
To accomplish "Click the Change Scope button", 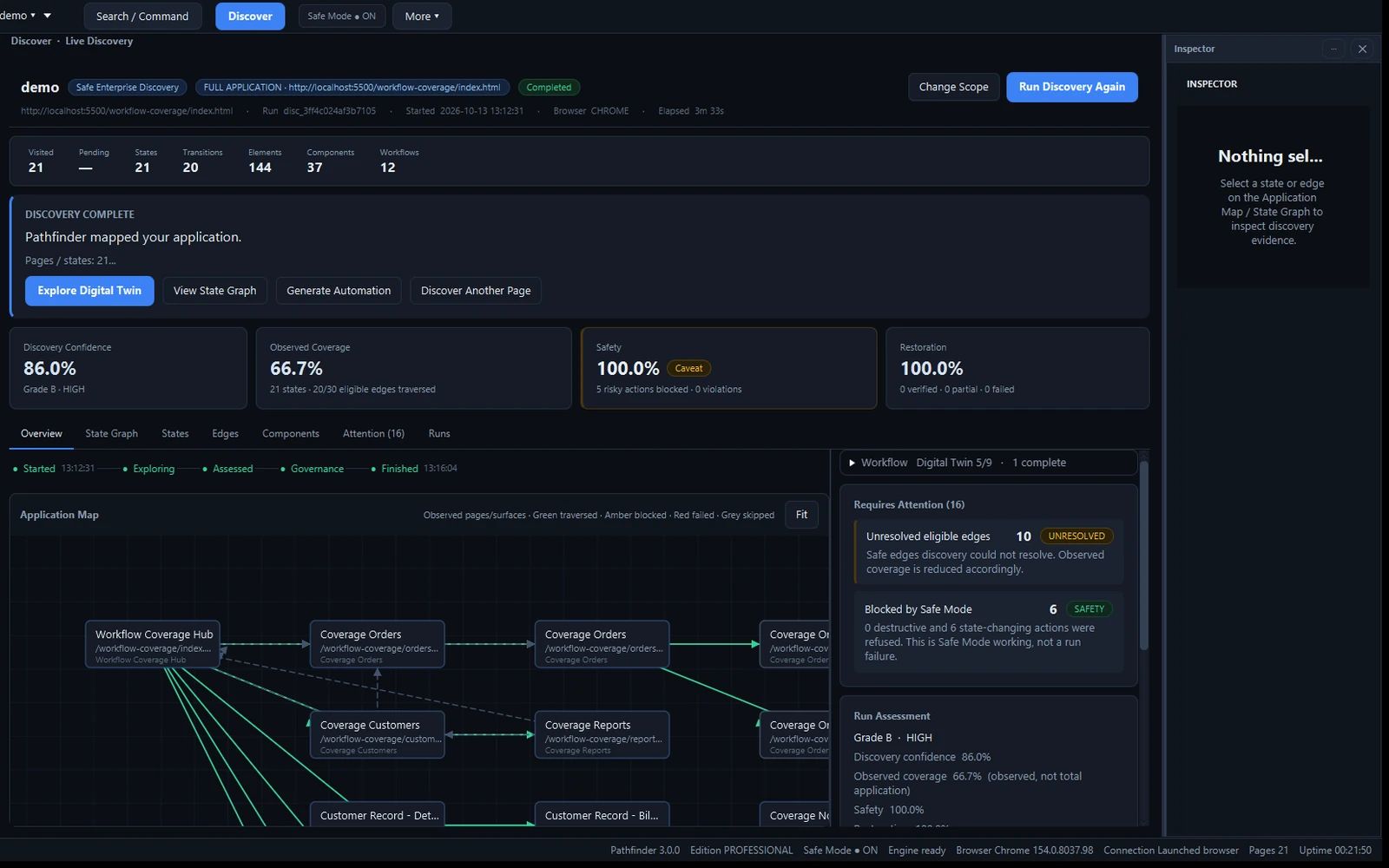I will [953, 87].
